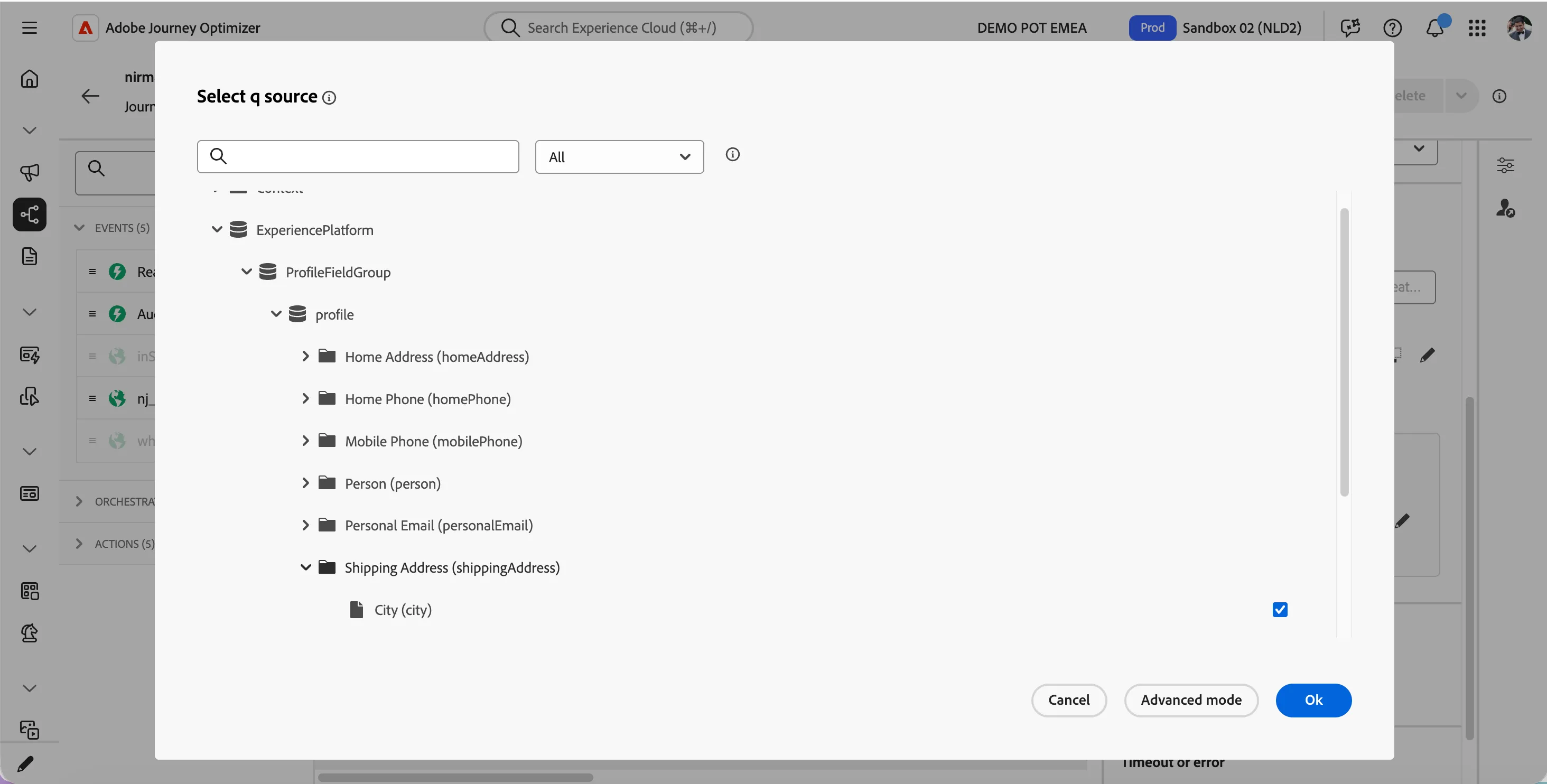Viewport: 1547px width, 784px height.
Task: Open the settings sliders icon on right panel
Action: (1505, 165)
